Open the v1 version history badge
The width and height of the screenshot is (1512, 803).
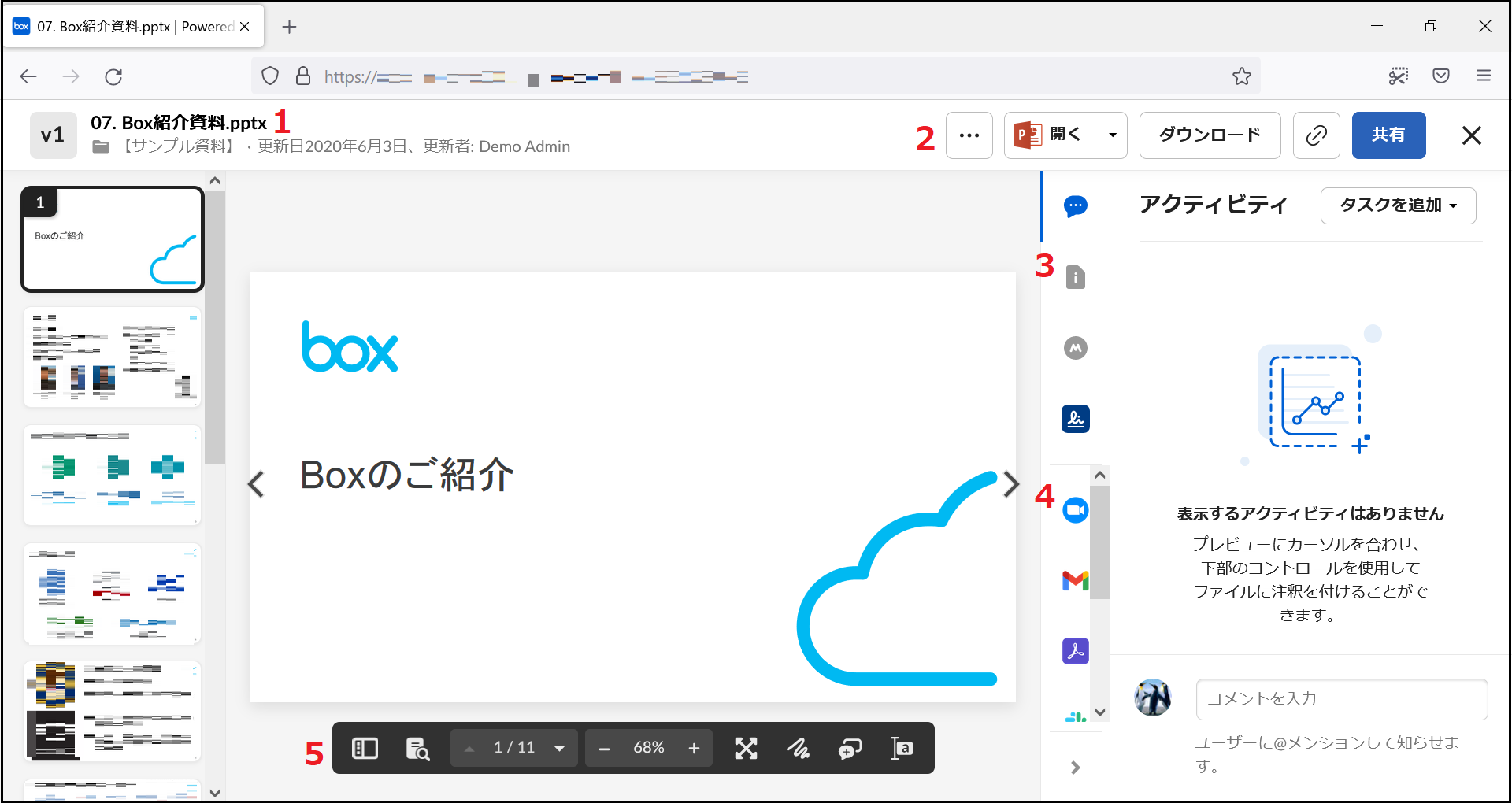pos(53,135)
